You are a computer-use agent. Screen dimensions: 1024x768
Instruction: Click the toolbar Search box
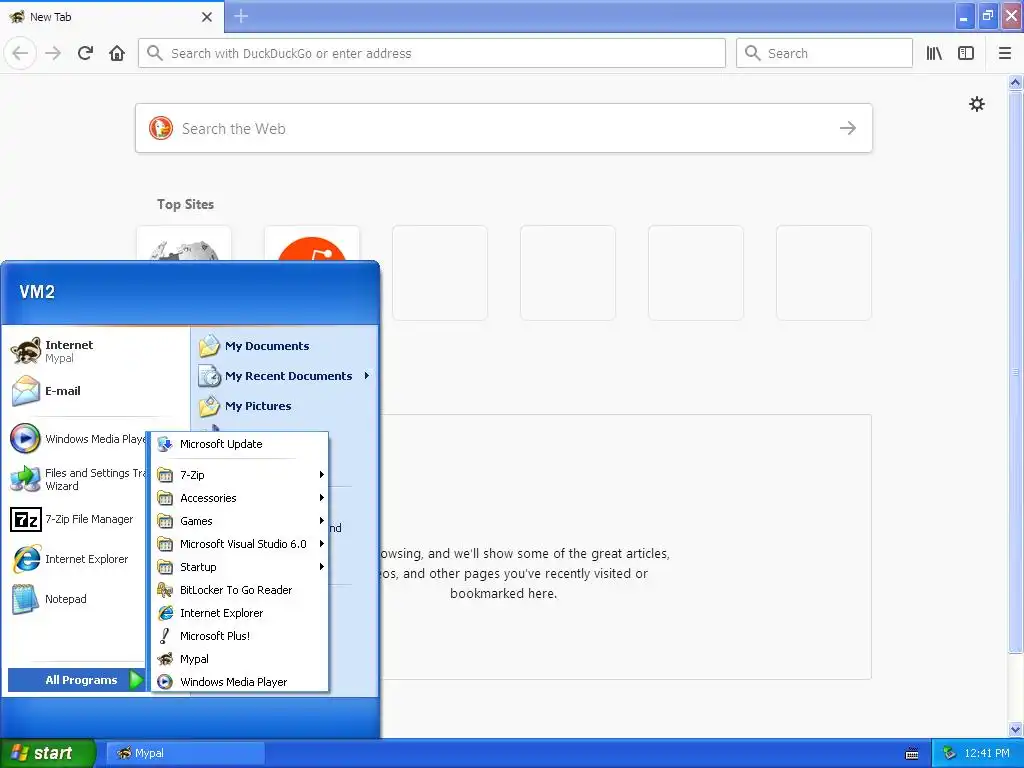[x=824, y=53]
